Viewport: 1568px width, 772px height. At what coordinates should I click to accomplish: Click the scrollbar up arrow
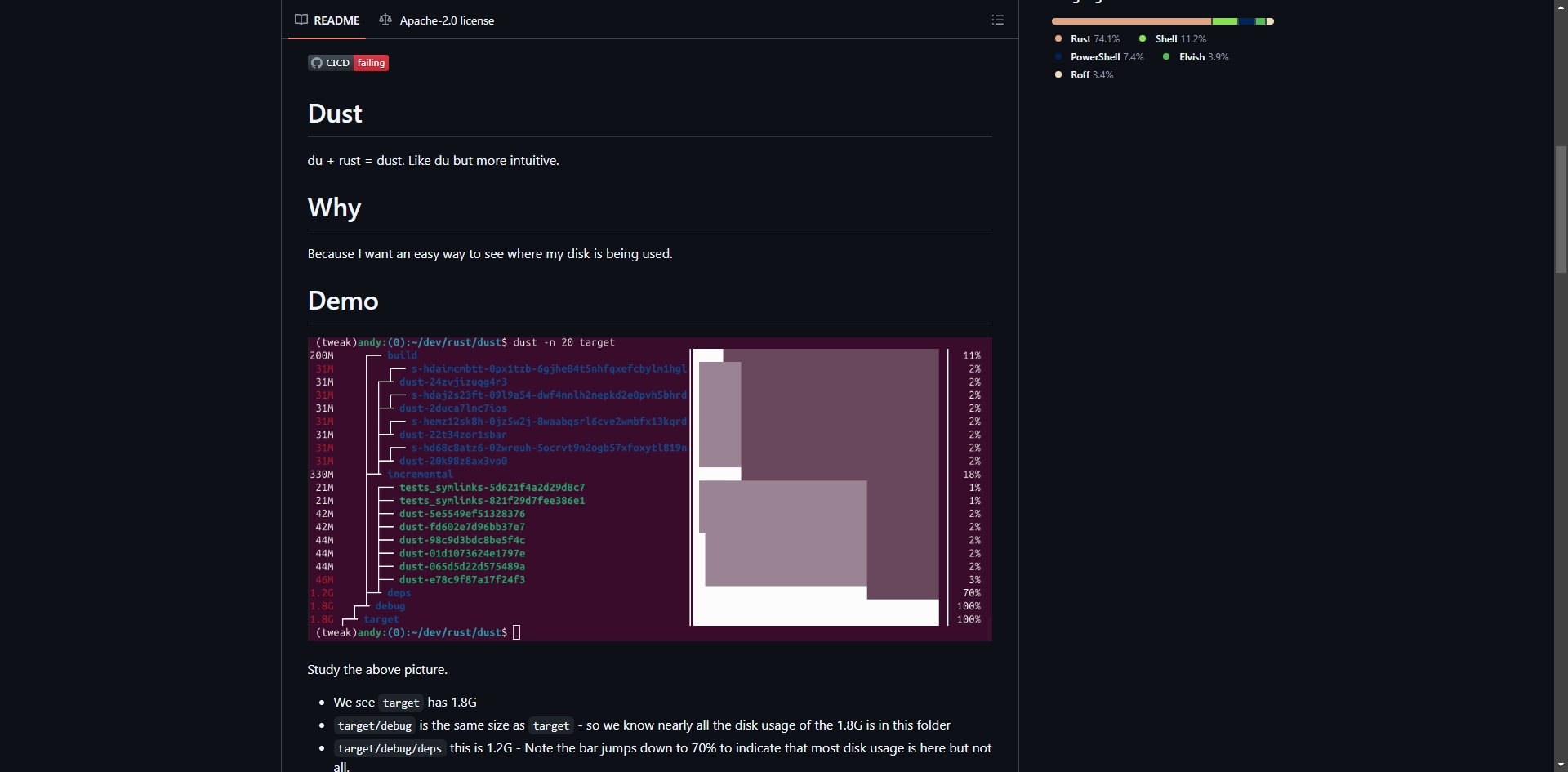[x=1561, y=6]
